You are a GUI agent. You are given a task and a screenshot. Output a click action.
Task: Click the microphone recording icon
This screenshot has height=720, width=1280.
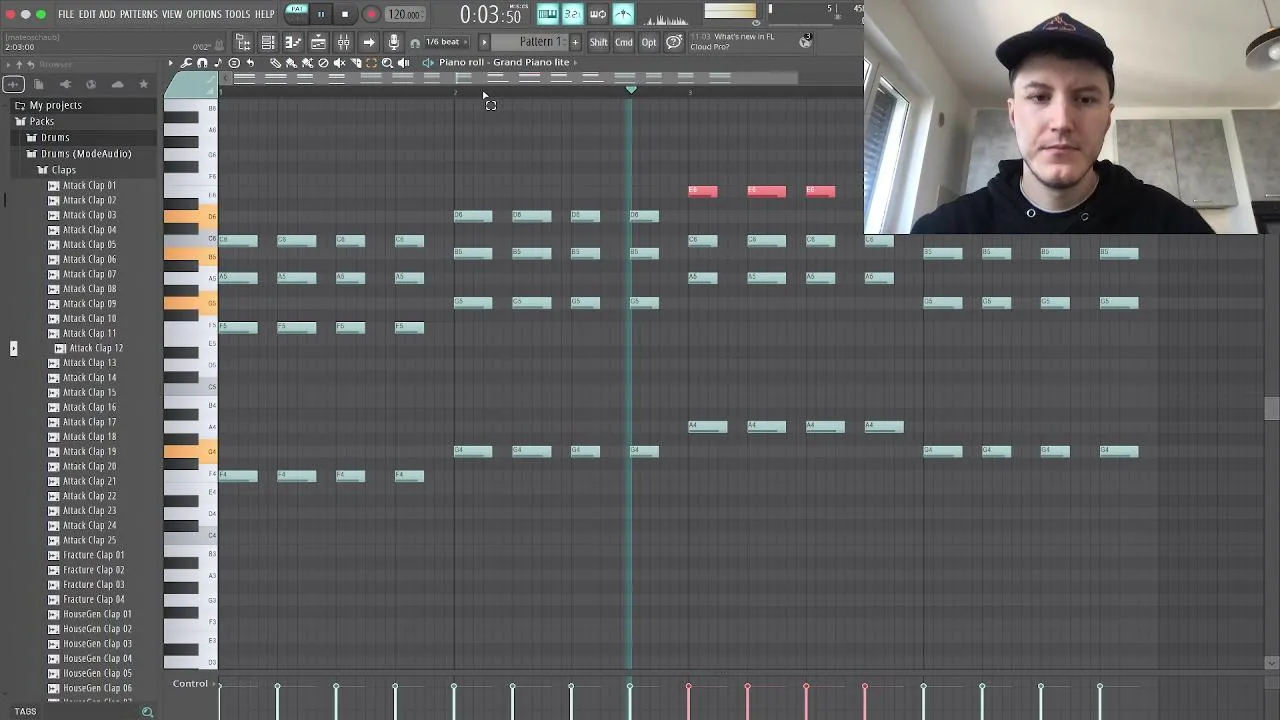pos(394,42)
